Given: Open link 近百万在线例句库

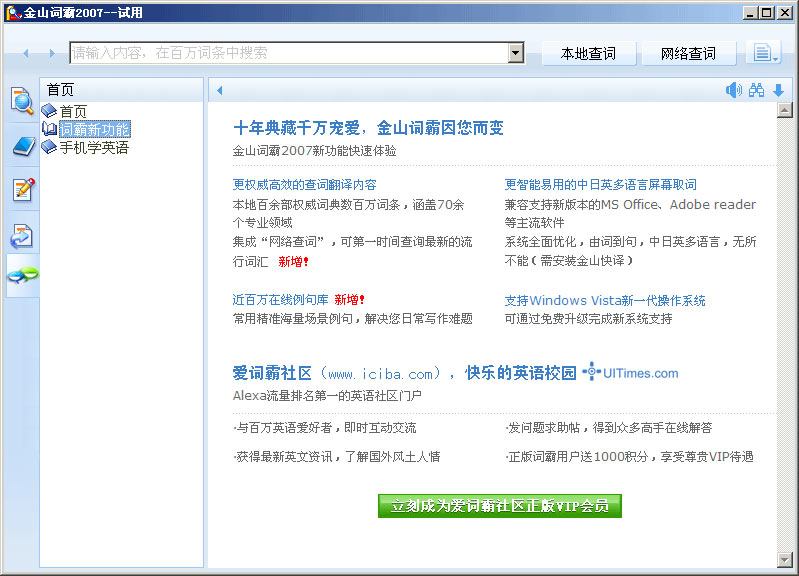Looking at the screenshot, I should pos(280,300).
